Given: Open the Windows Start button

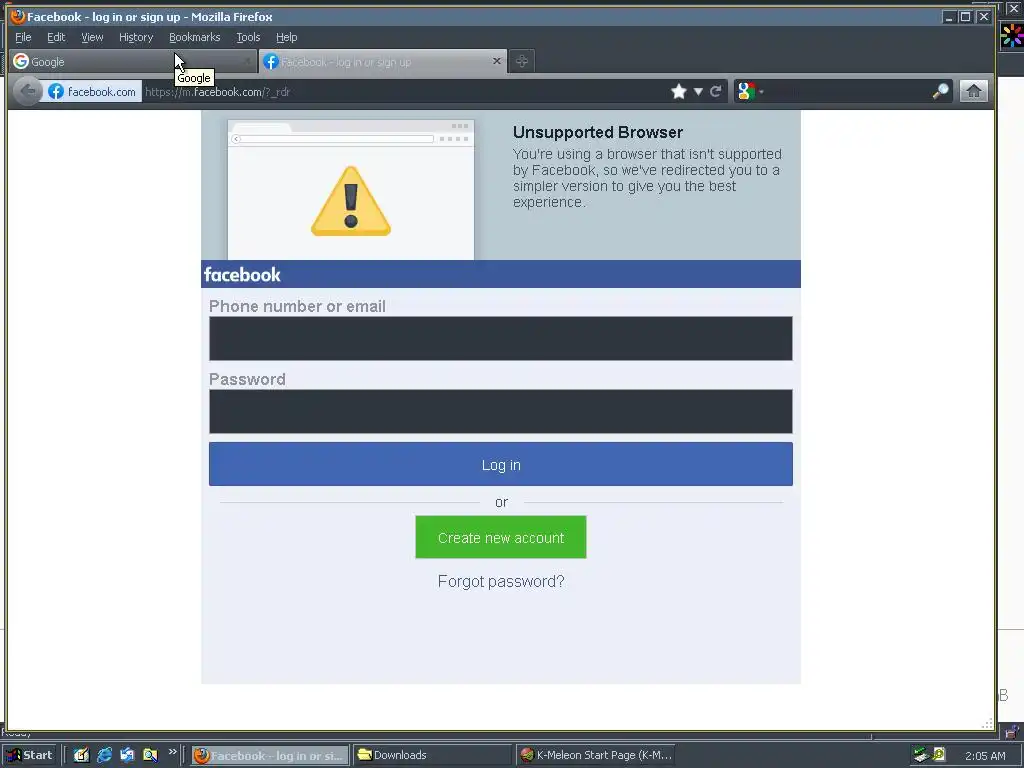Looking at the screenshot, I should click(x=29, y=755).
